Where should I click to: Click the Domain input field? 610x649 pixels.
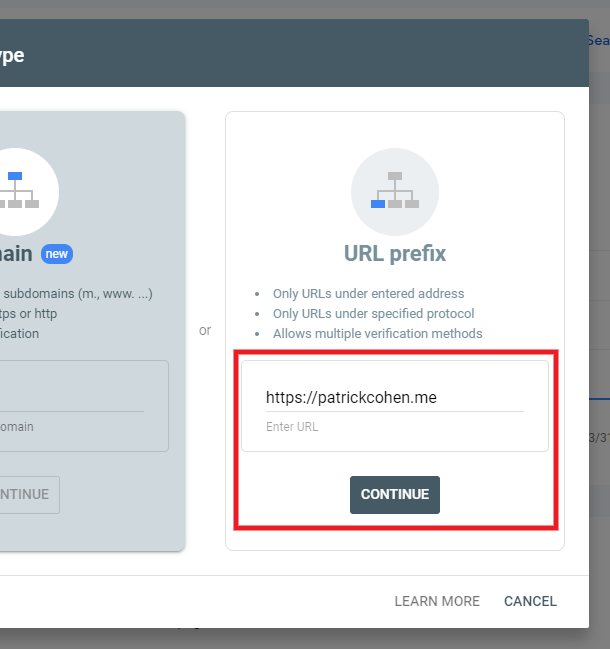coord(72,398)
